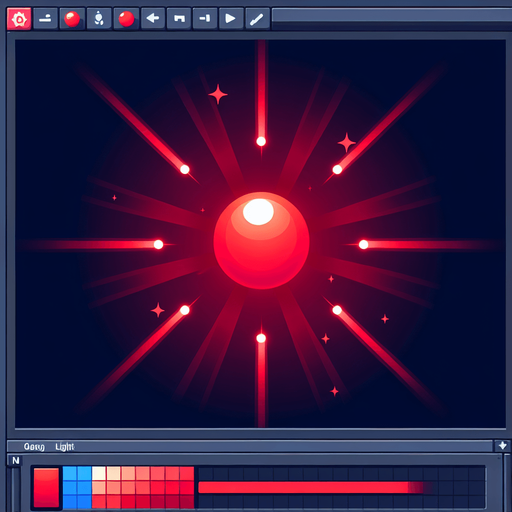
Task: Click the vertical scrollbar beside the palette grid
Action: [x=506, y=483]
